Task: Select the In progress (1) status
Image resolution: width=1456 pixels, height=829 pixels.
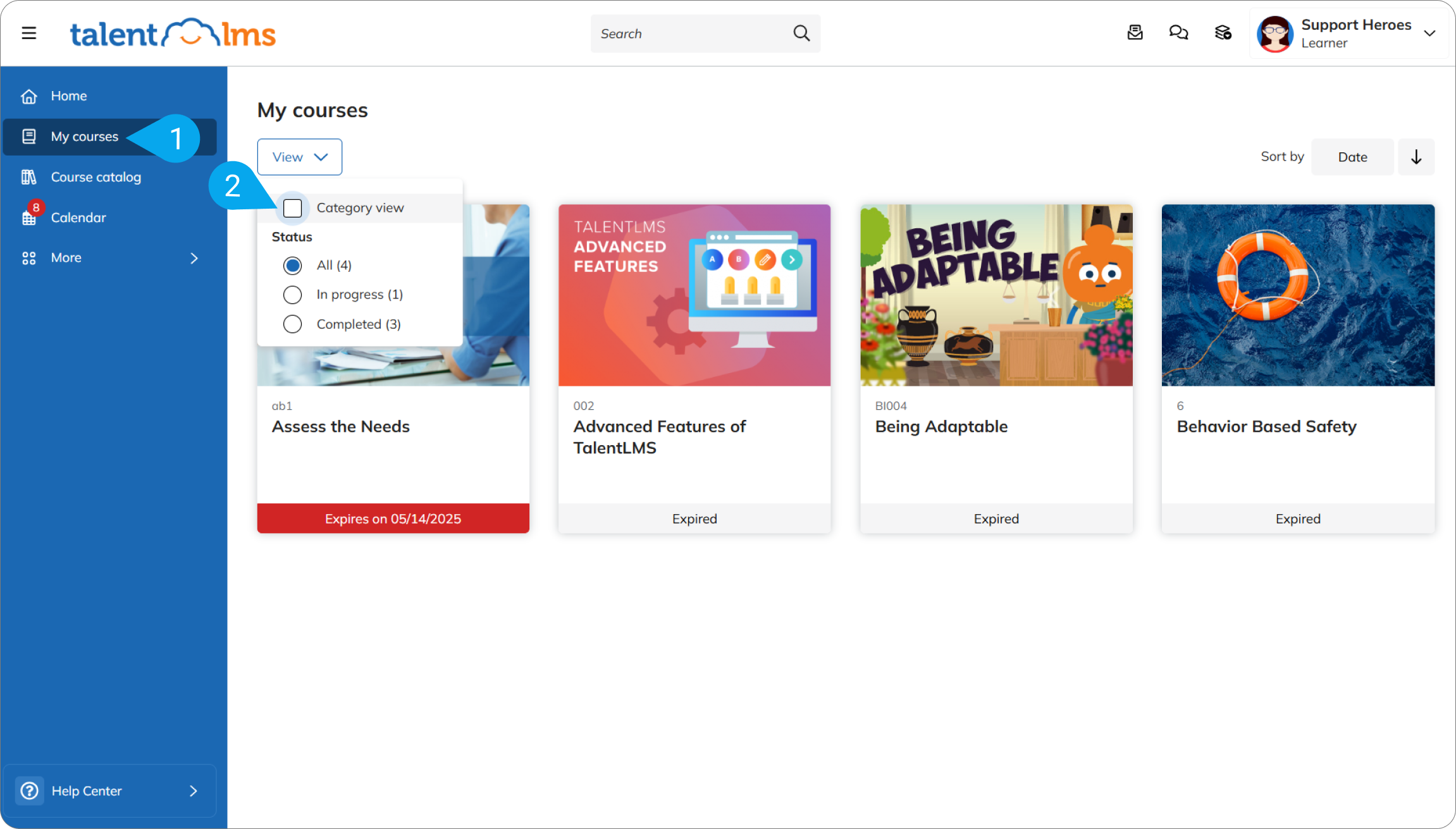Action: (292, 295)
